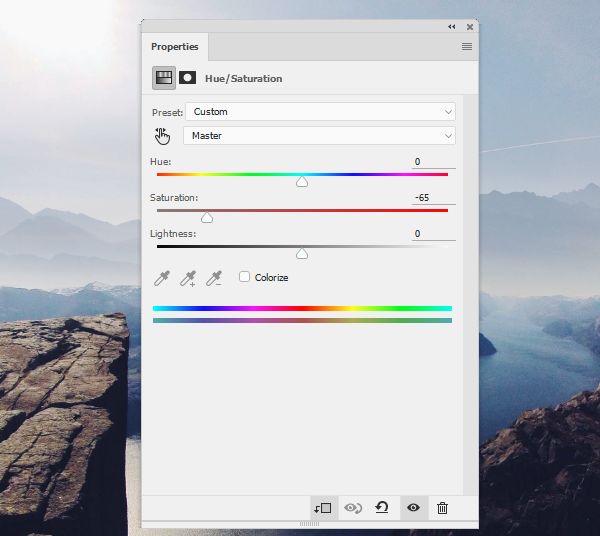Close the Properties panel

click(x=470, y=27)
